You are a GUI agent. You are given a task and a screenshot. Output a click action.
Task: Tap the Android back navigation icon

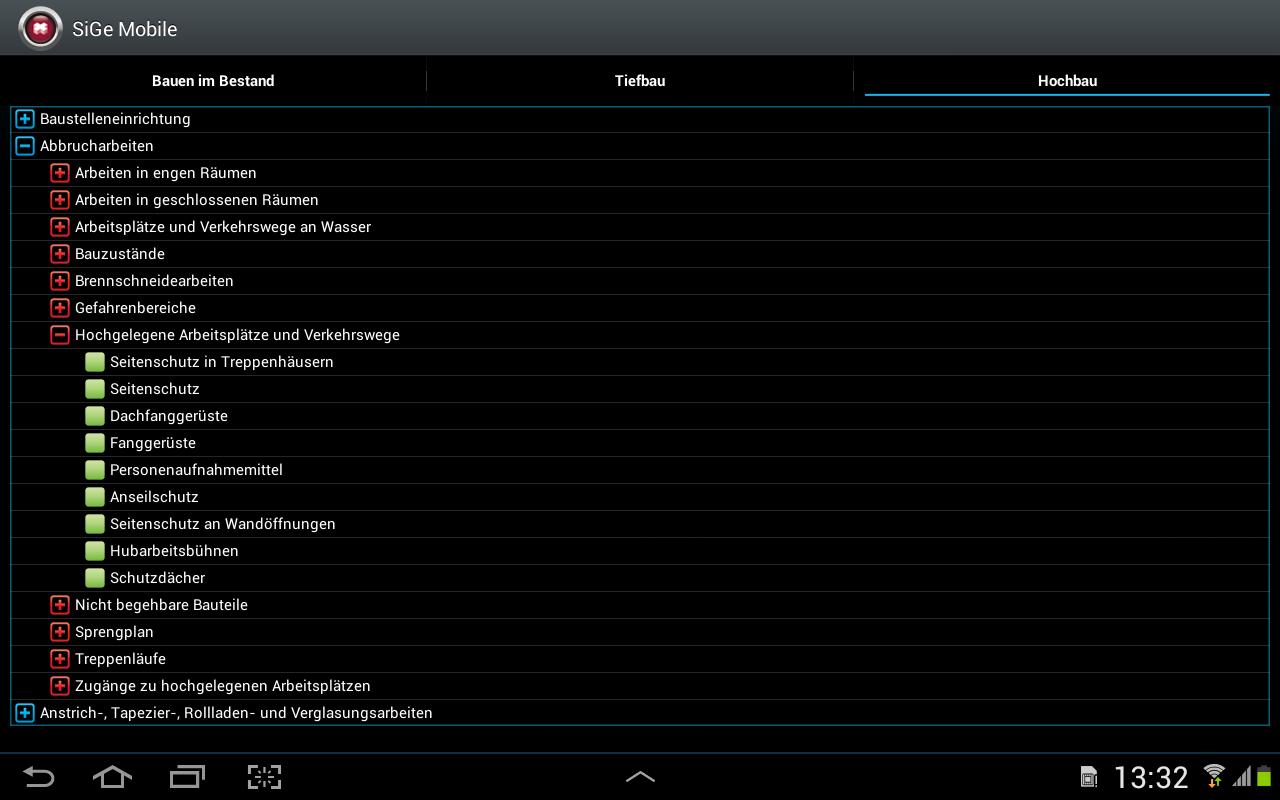click(39, 777)
